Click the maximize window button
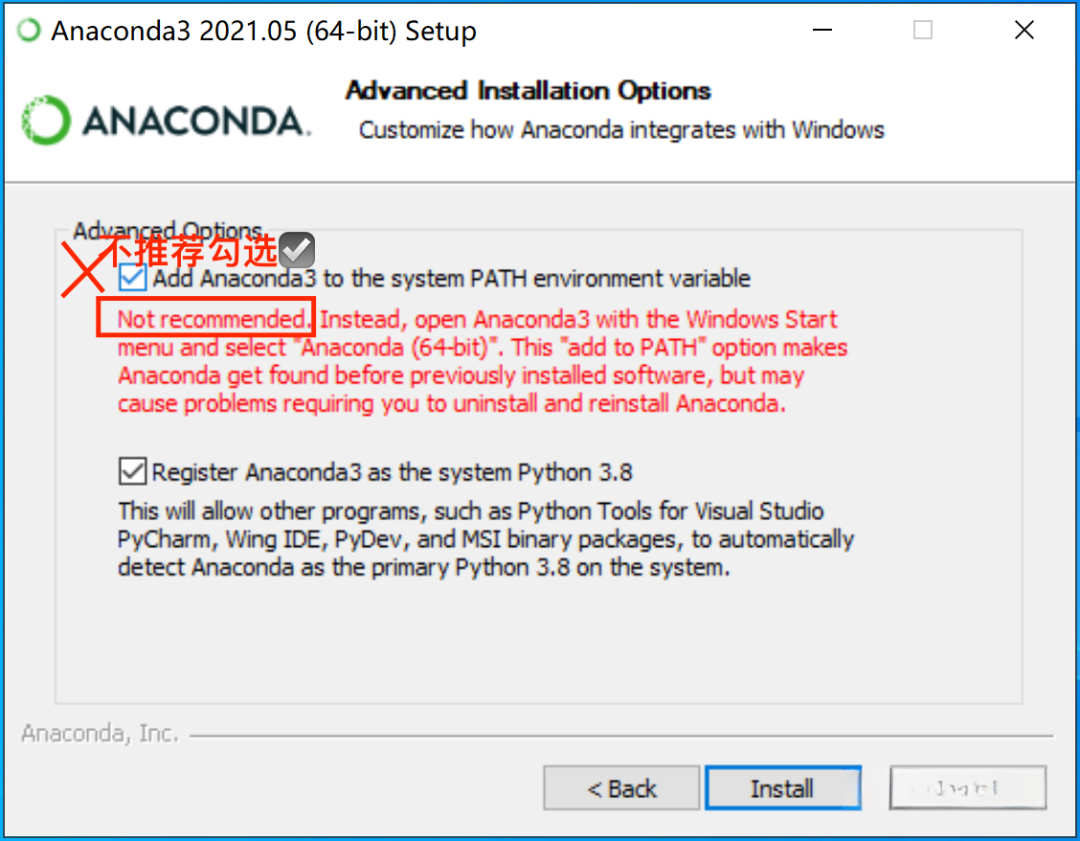 (x=922, y=31)
